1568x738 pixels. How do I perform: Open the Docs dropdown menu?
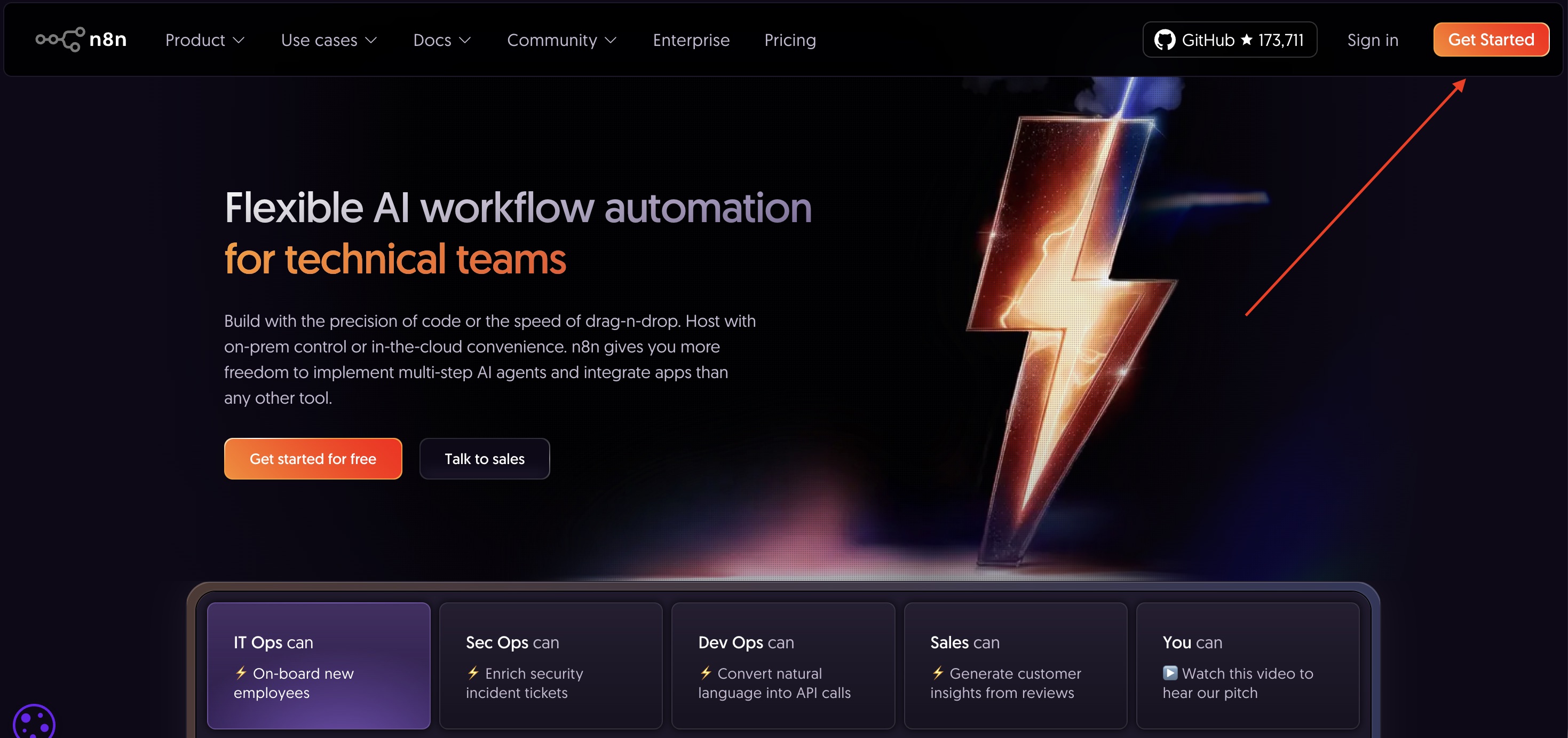(x=442, y=40)
